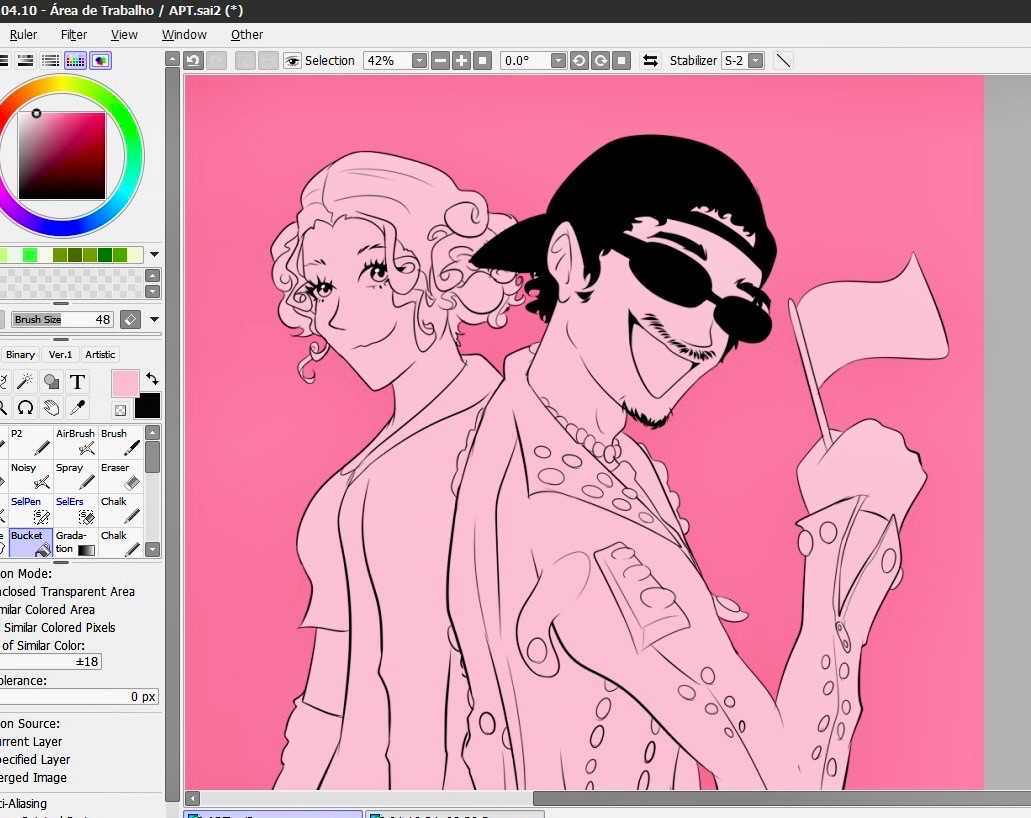Open the Stabilizer S-2 dropdown
The image size is (1031, 818).
coord(755,60)
